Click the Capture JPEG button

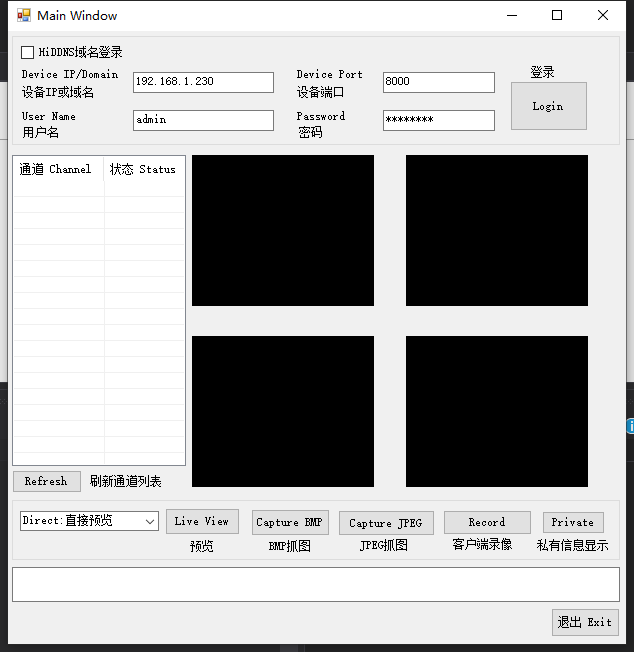[x=386, y=523]
